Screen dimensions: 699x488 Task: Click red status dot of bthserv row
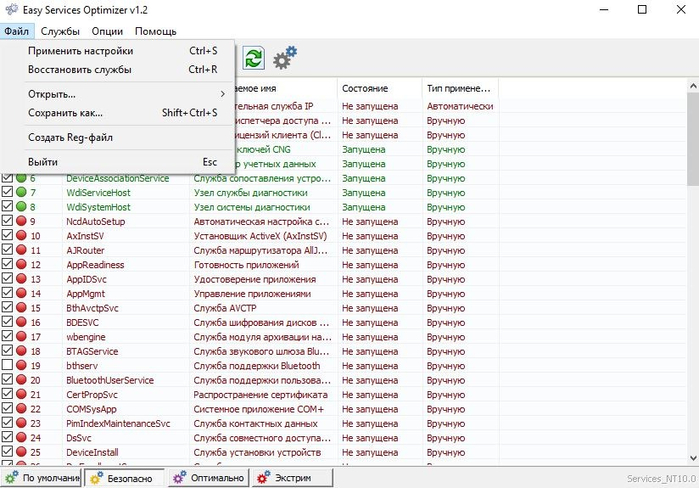(21, 365)
